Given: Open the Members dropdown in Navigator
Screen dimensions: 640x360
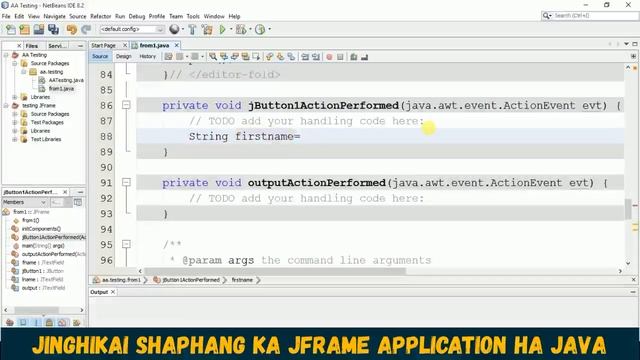Looking at the screenshot, I should 24,202.
